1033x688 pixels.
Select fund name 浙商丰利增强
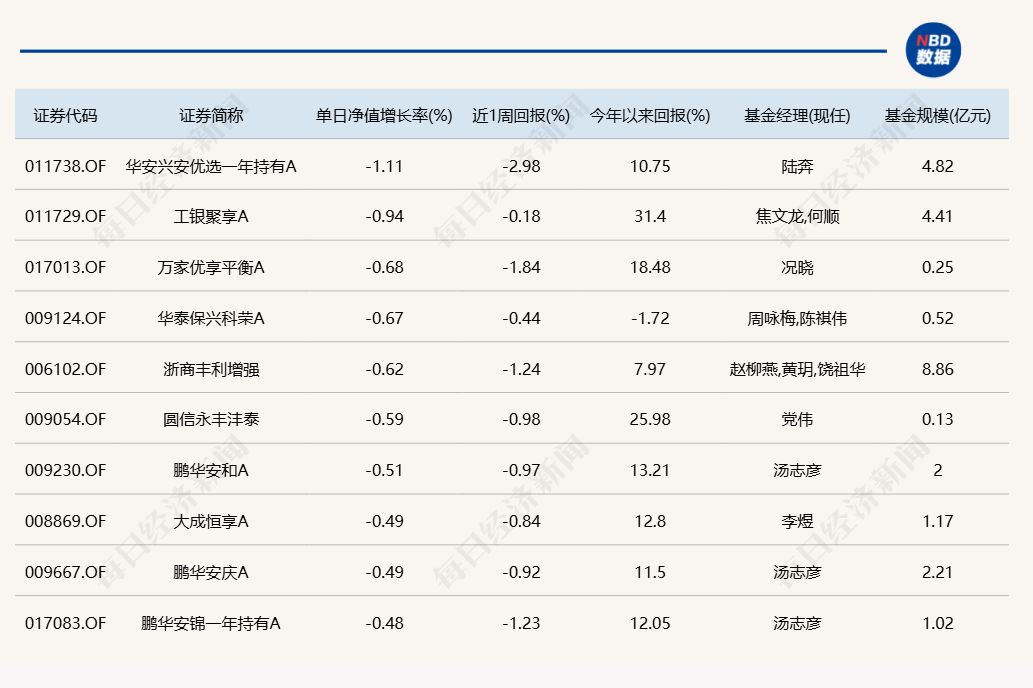click(211, 369)
